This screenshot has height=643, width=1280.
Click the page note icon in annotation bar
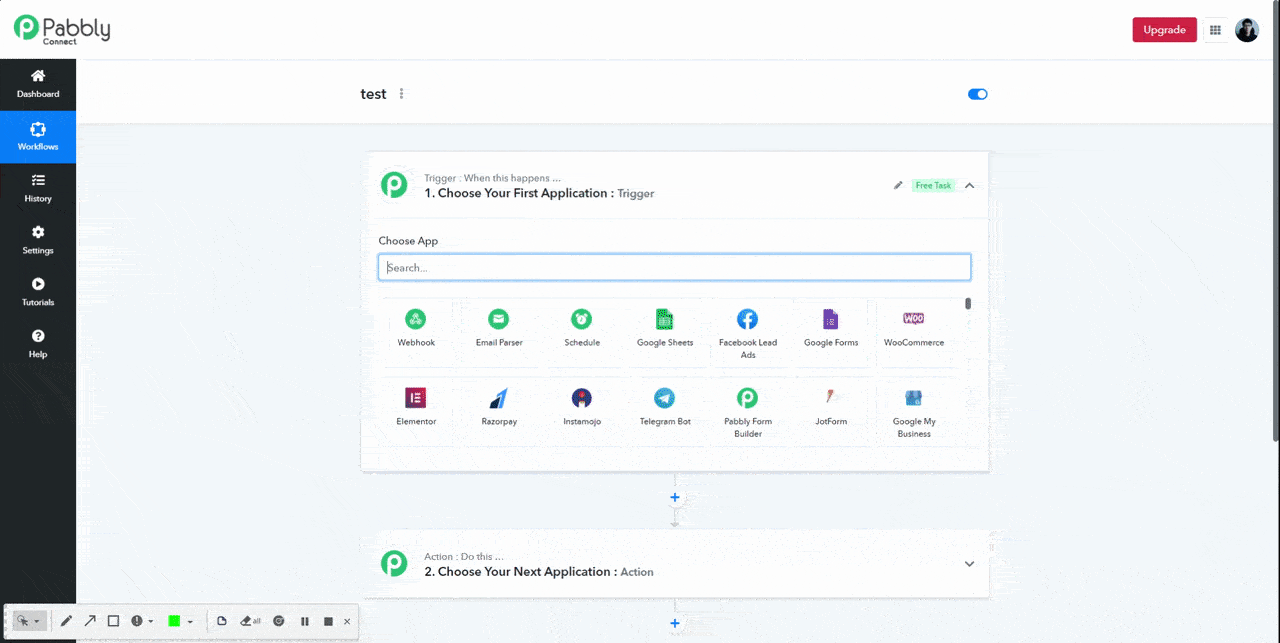[222, 621]
